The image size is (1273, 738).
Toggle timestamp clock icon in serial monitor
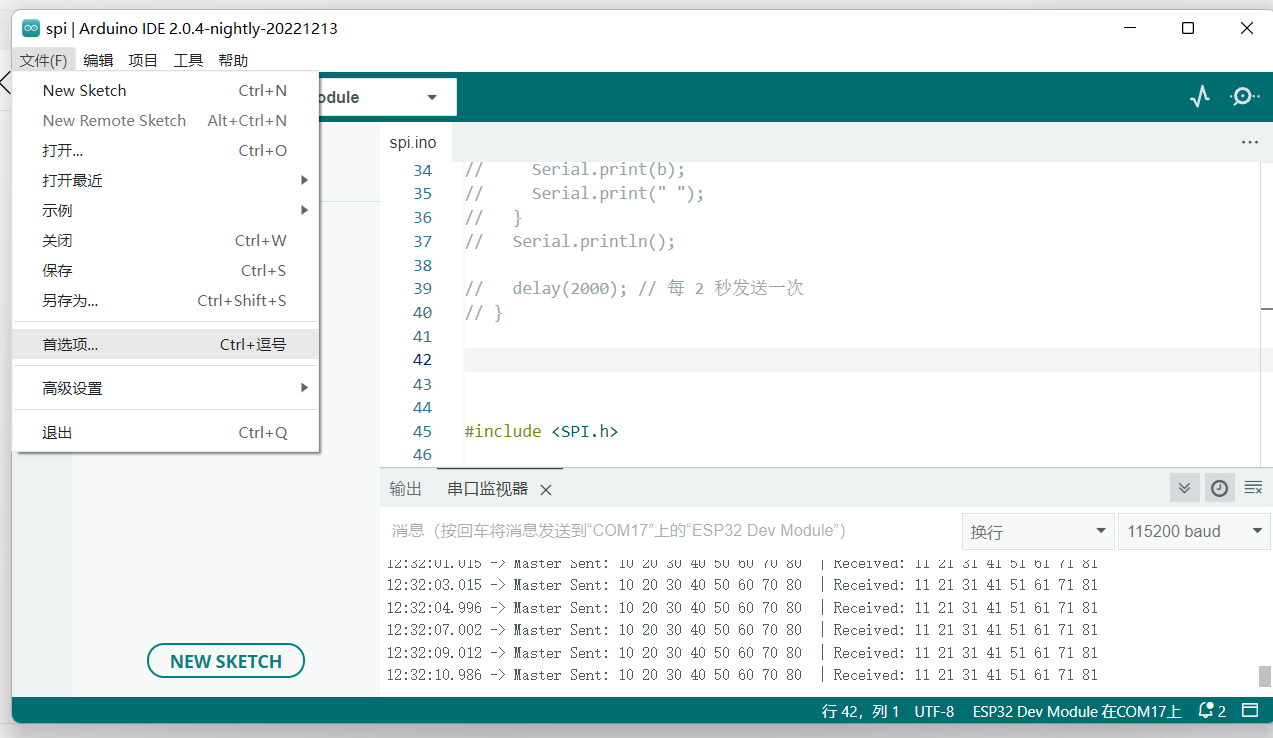[1219, 488]
